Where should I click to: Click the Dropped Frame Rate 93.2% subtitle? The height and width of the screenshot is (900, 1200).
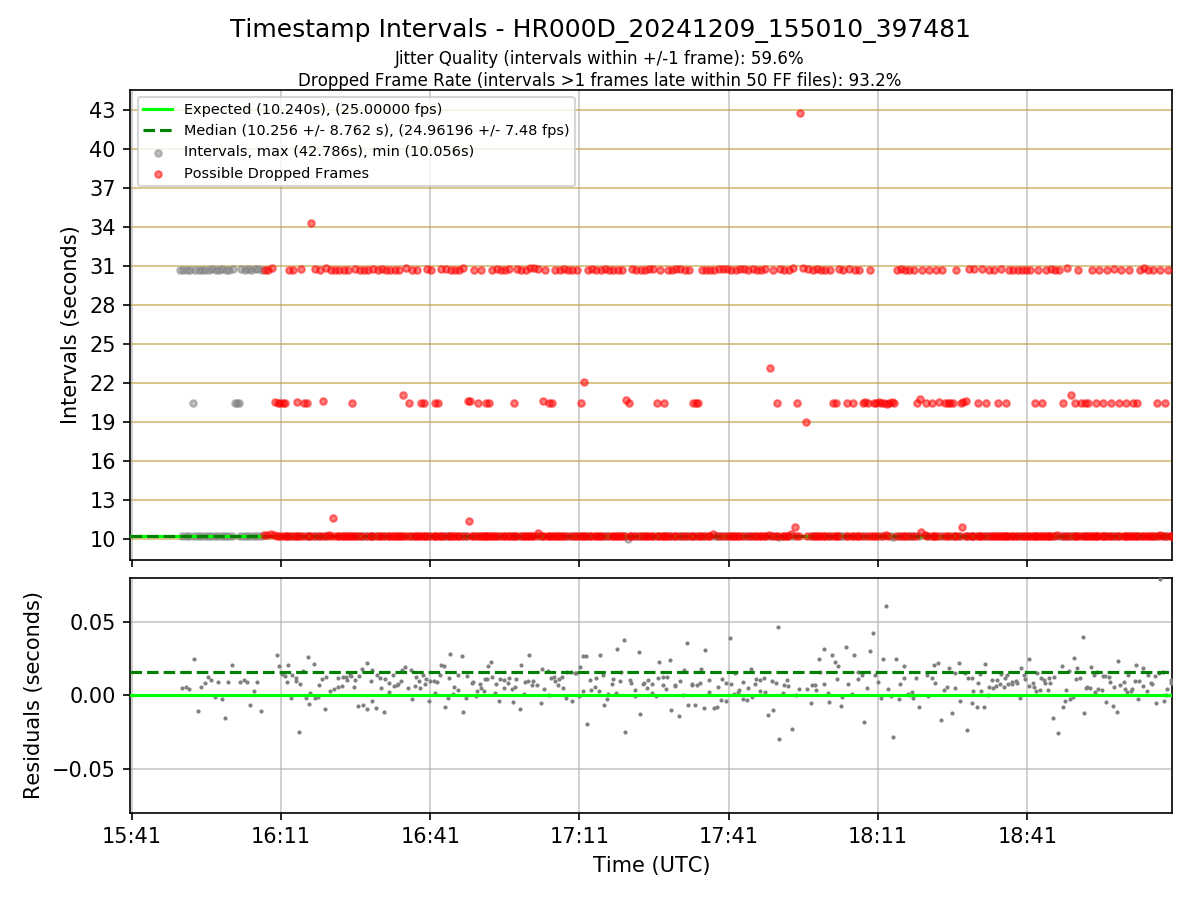click(x=599, y=80)
